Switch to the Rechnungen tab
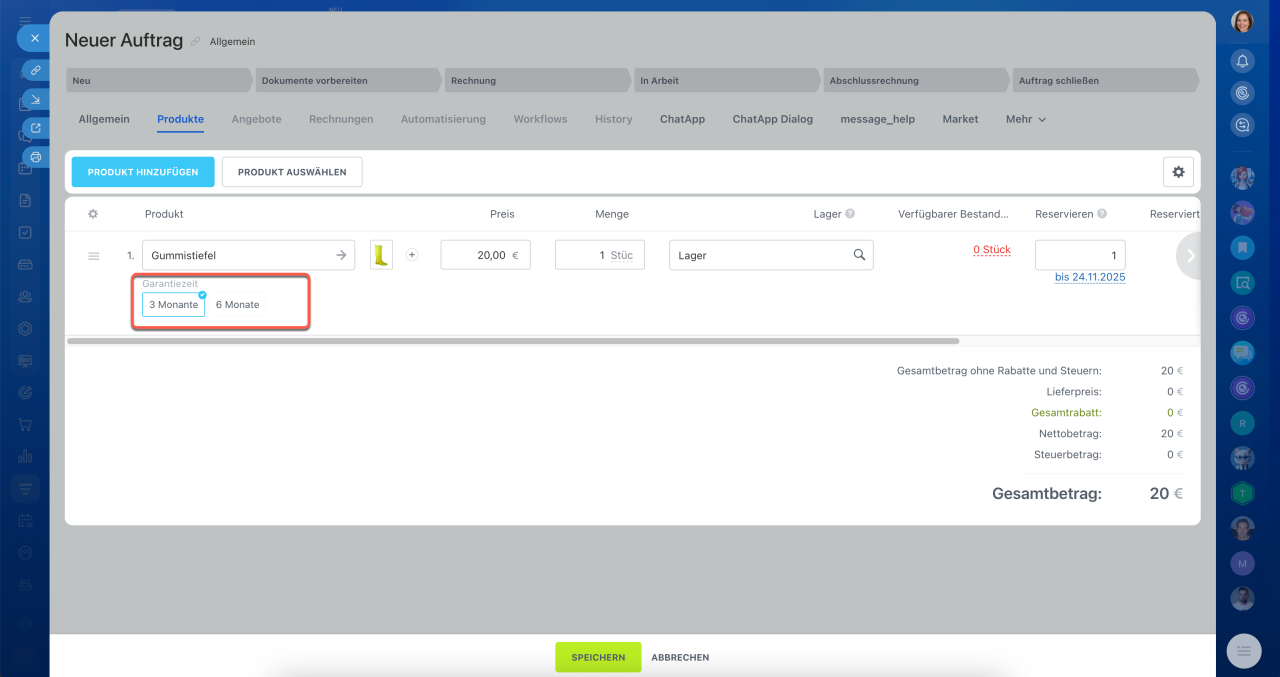The width and height of the screenshot is (1280, 677). click(x=341, y=119)
